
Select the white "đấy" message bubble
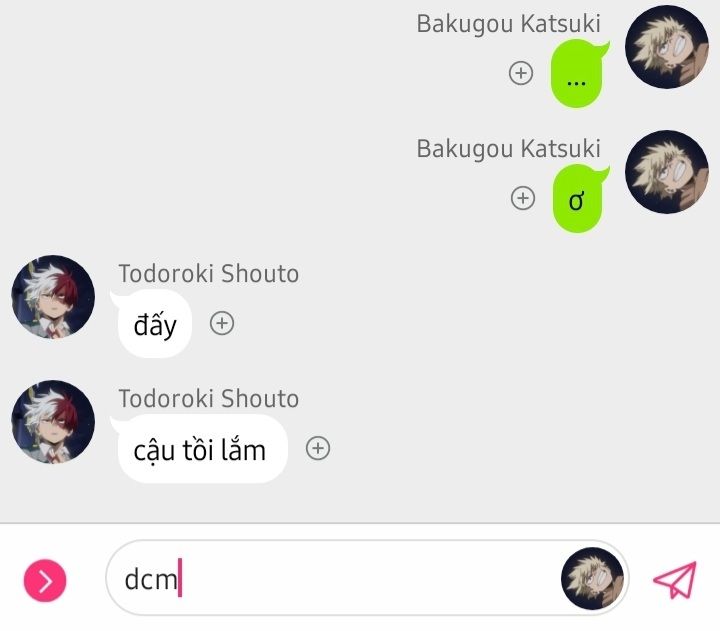click(x=153, y=324)
